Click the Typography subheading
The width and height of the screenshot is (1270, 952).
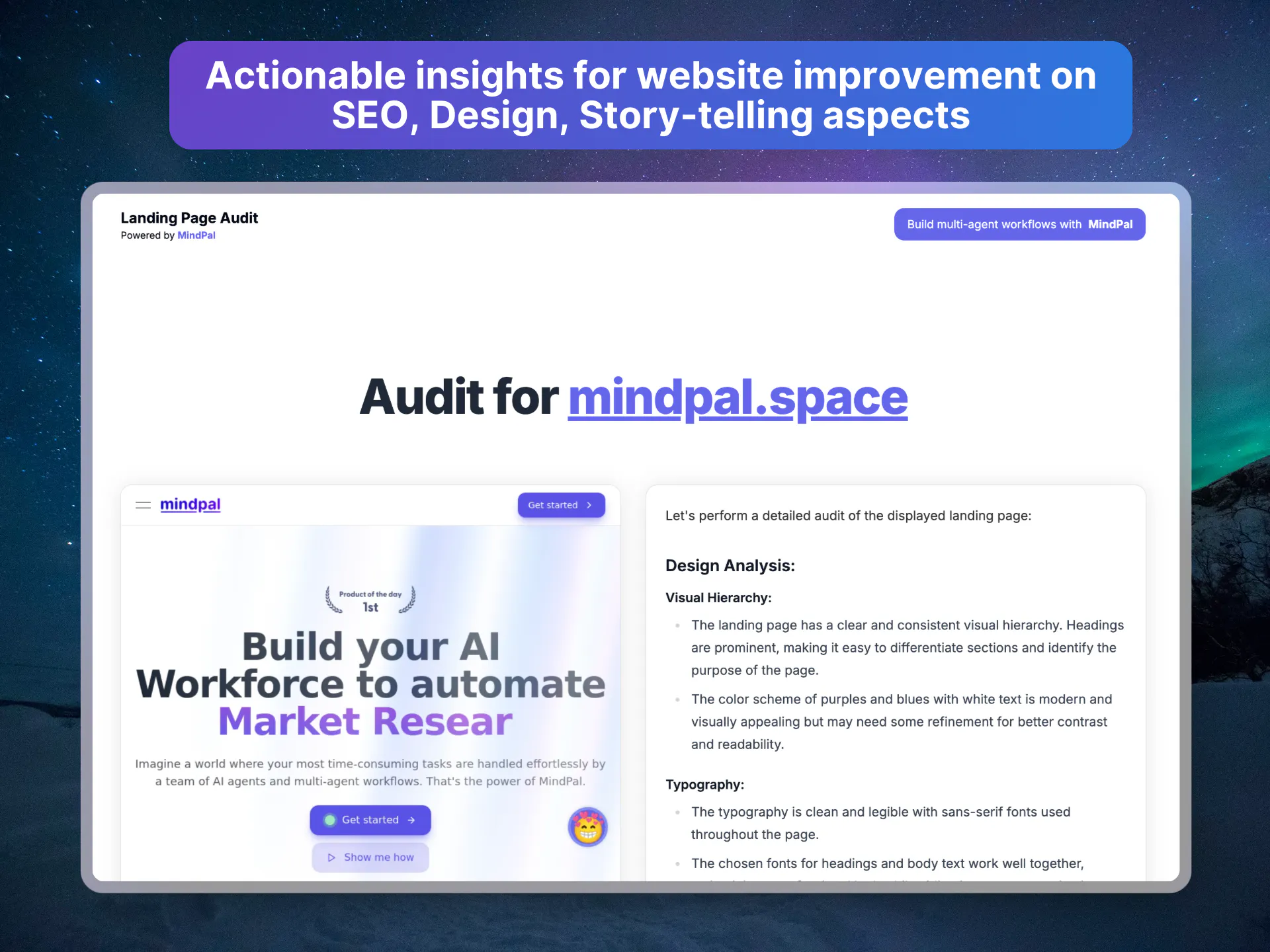(x=704, y=785)
